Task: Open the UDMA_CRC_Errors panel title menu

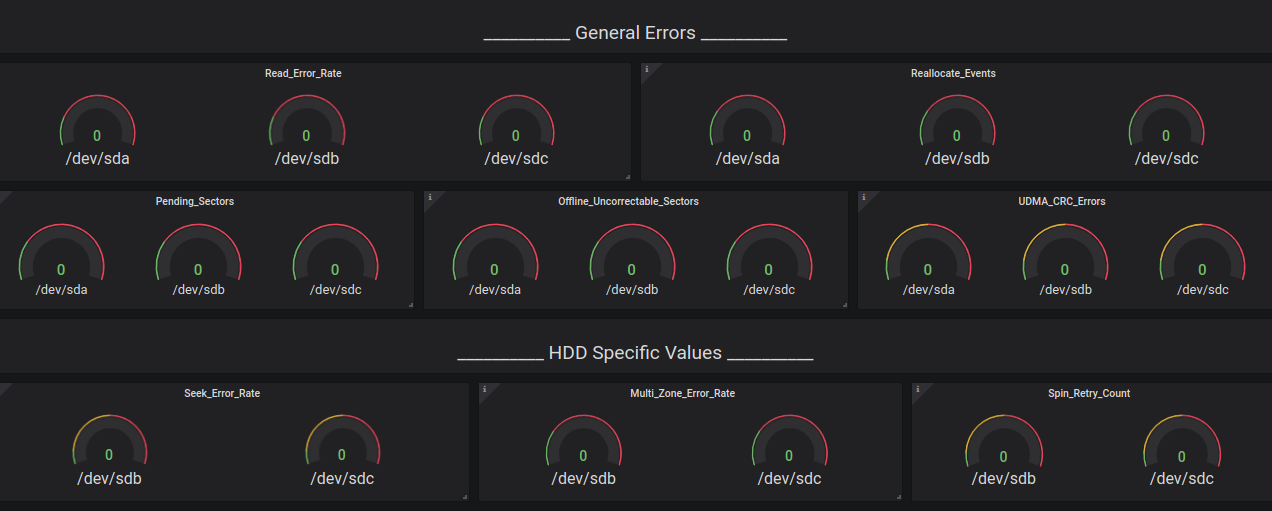Action: [x=1061, y=201]
